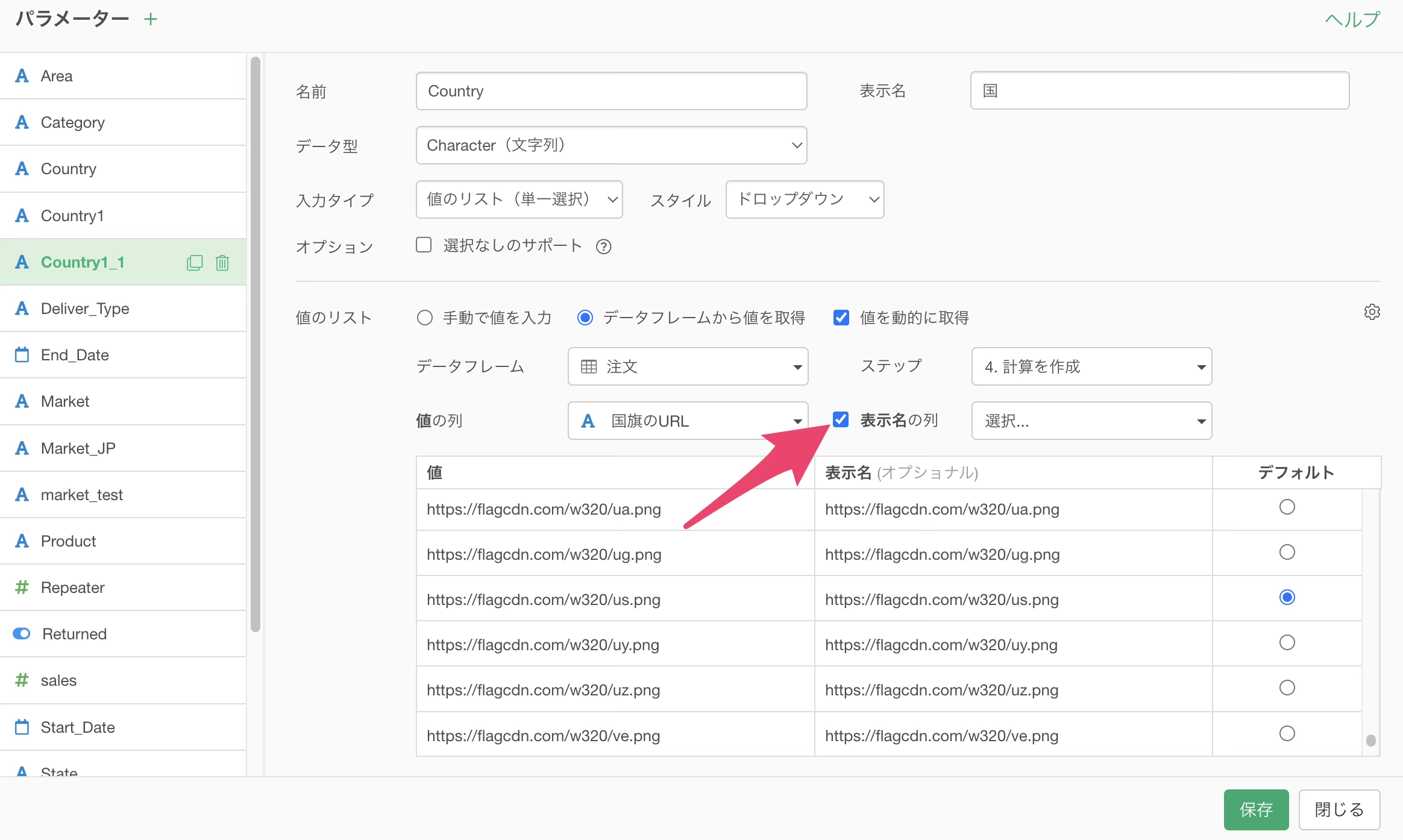Click the Area parameter's character type icon
The width and height of the screenshot is (1403, 840).
[22, 76]
